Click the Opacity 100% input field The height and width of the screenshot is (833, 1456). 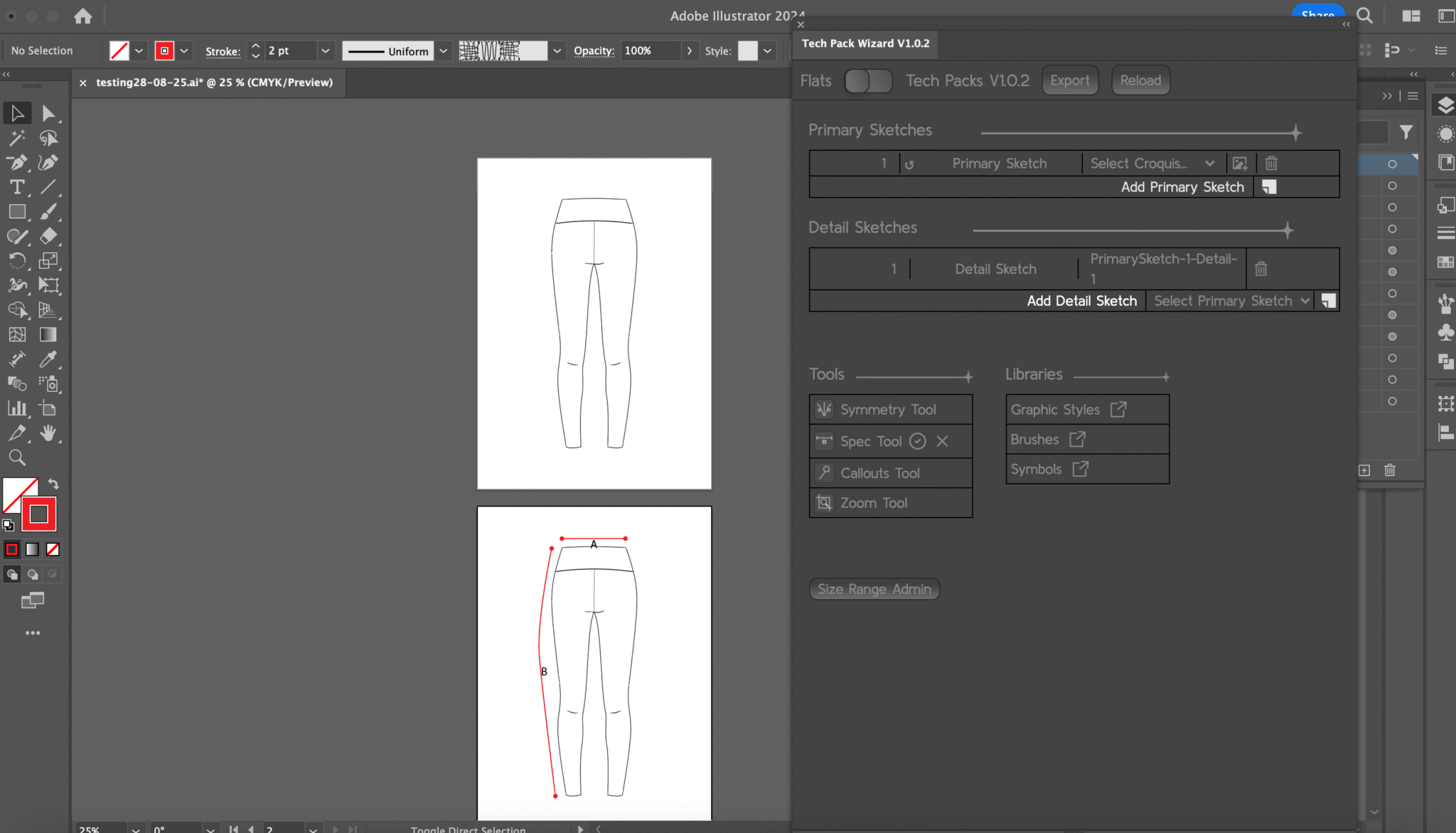tap(650, 51)
